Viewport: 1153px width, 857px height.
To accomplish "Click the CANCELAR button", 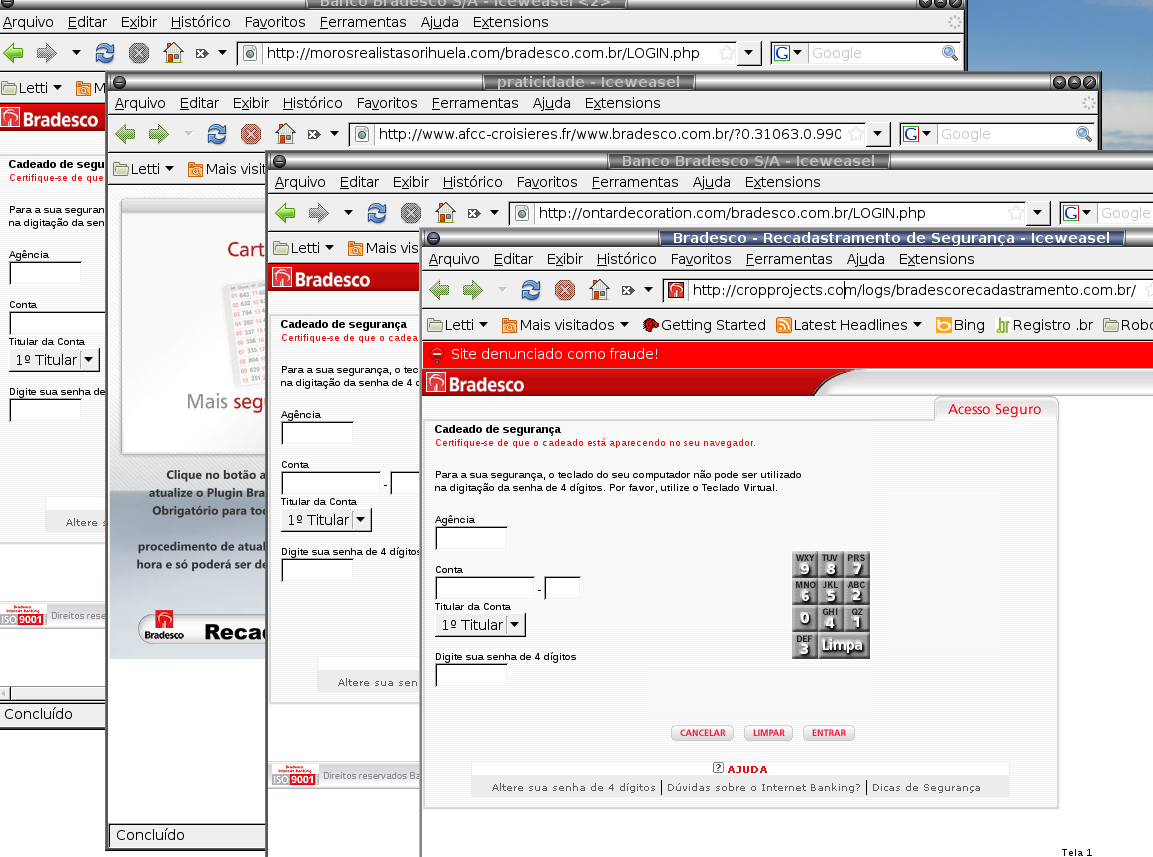I will 702,733.
